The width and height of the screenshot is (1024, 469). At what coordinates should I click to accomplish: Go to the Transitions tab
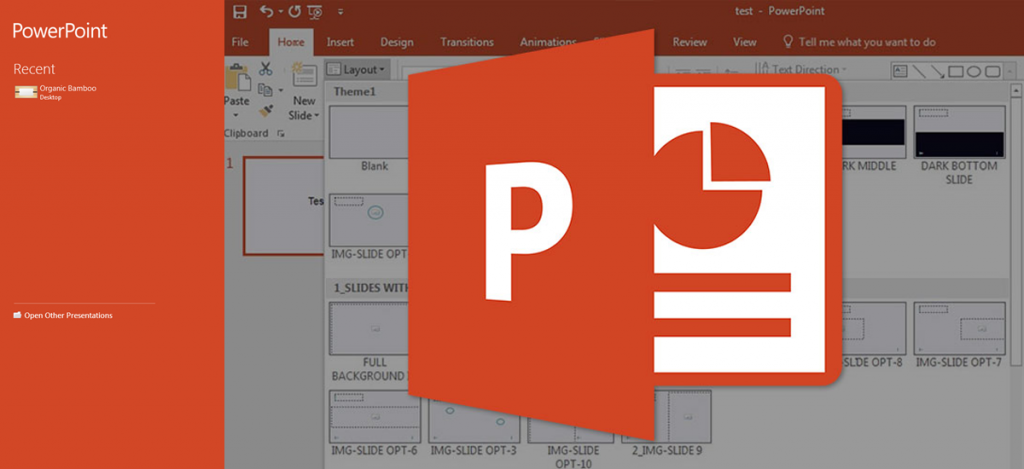pos(466,42)
